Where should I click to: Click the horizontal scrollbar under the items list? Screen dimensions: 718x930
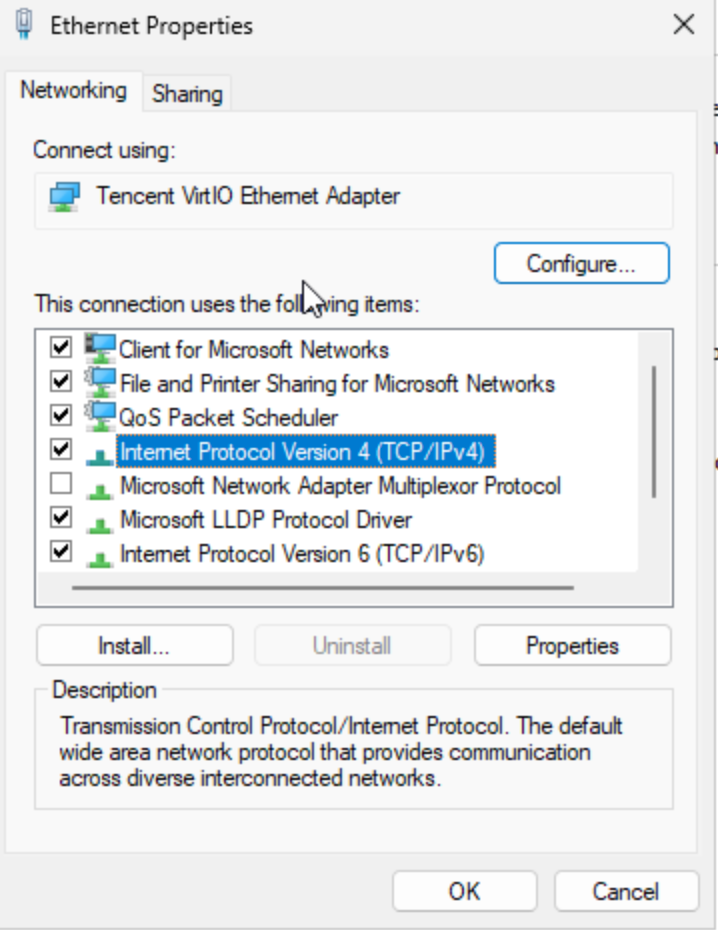(322, 588)
